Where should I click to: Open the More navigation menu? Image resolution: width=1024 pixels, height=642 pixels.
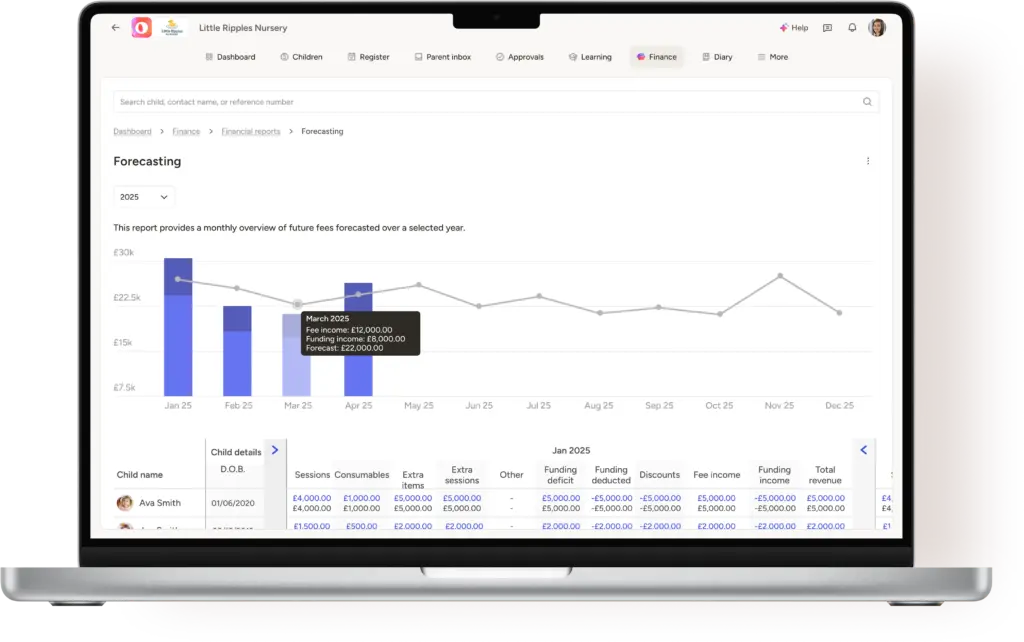[772, 57]
